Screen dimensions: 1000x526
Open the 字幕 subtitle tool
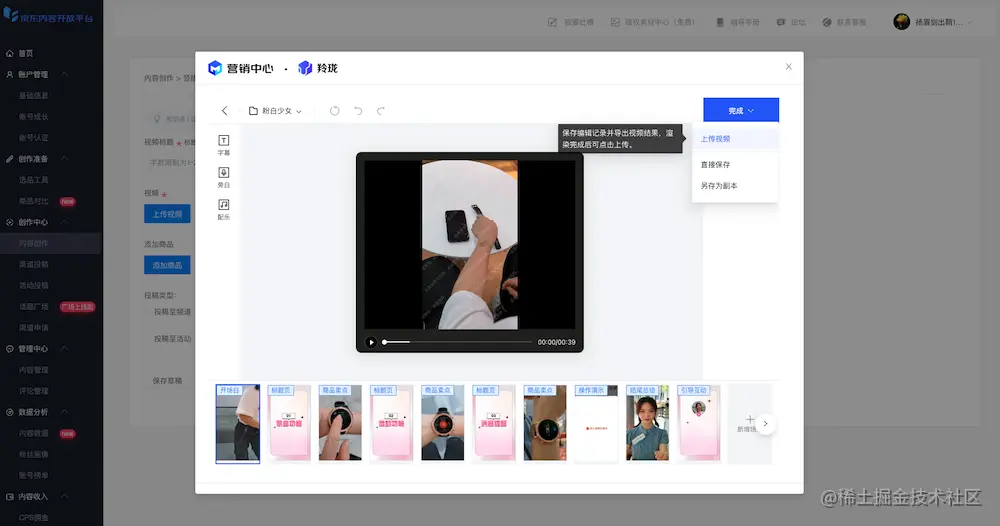click(224, 145)
